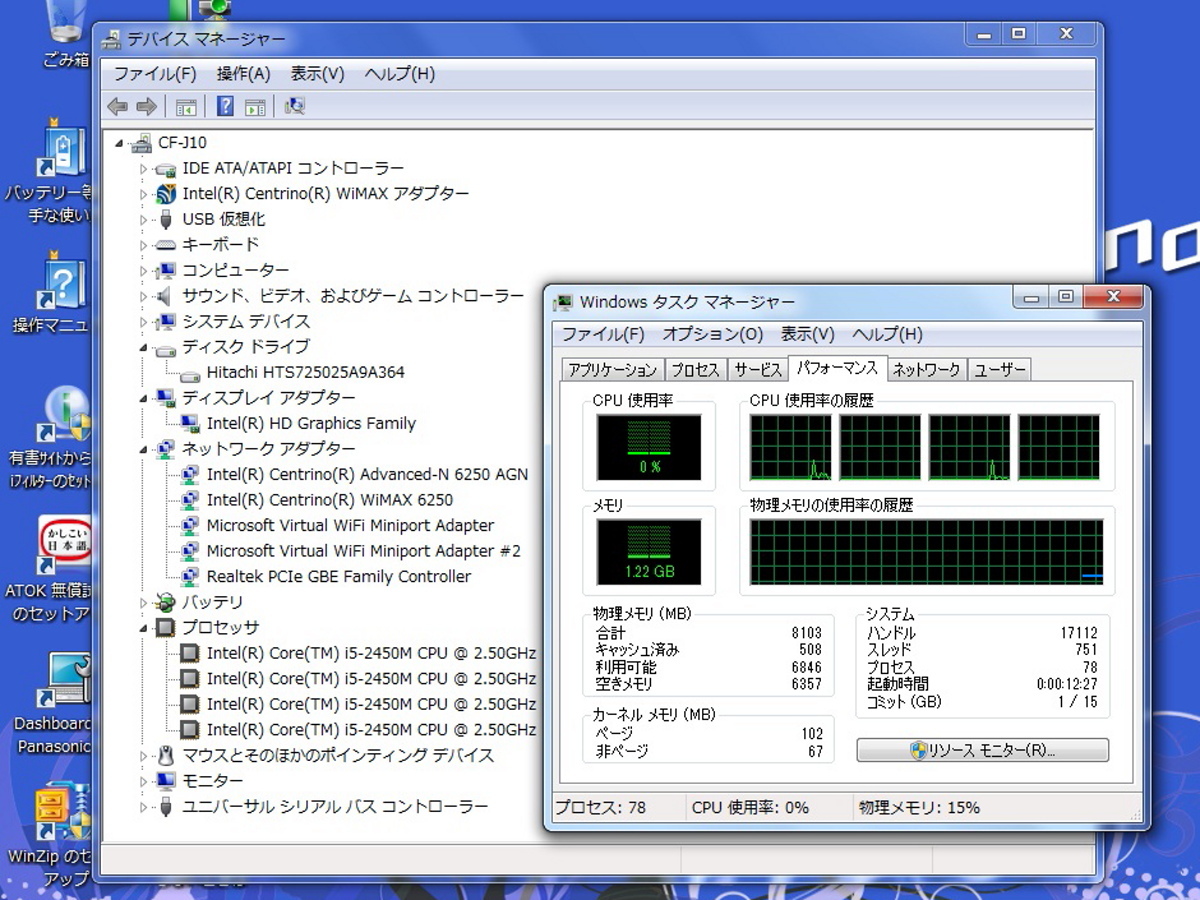Select the first Intel Core i5-2450M processor entry

pos(371,653)
